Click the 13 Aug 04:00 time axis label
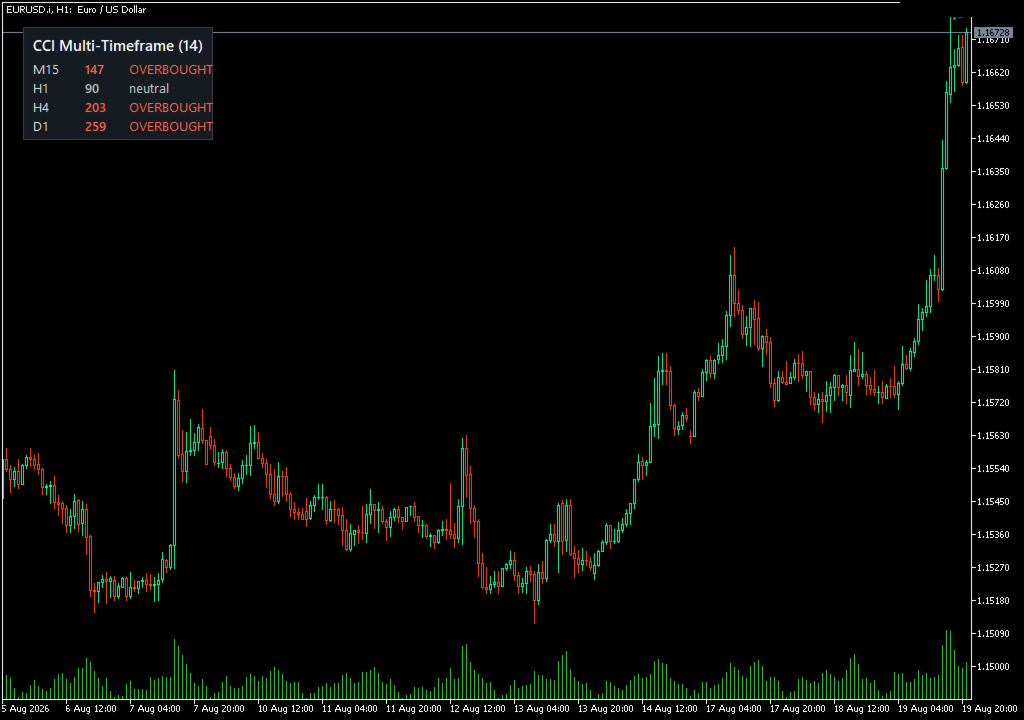 (541, 709)
